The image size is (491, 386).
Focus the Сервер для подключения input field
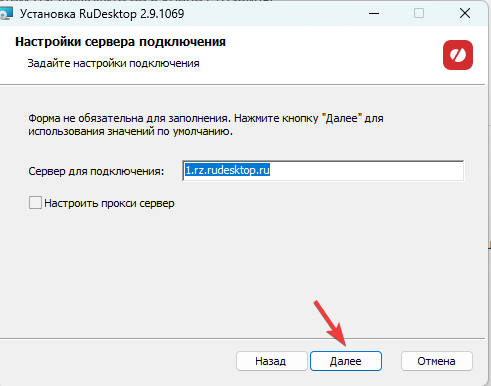323,171
